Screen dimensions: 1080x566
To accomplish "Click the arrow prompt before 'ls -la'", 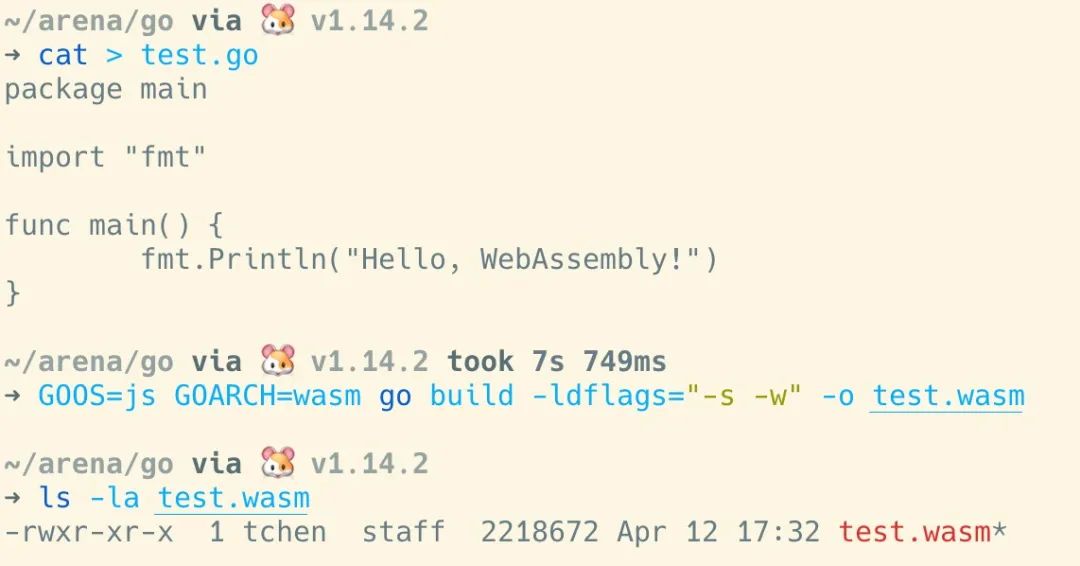I will pos(12,497).
